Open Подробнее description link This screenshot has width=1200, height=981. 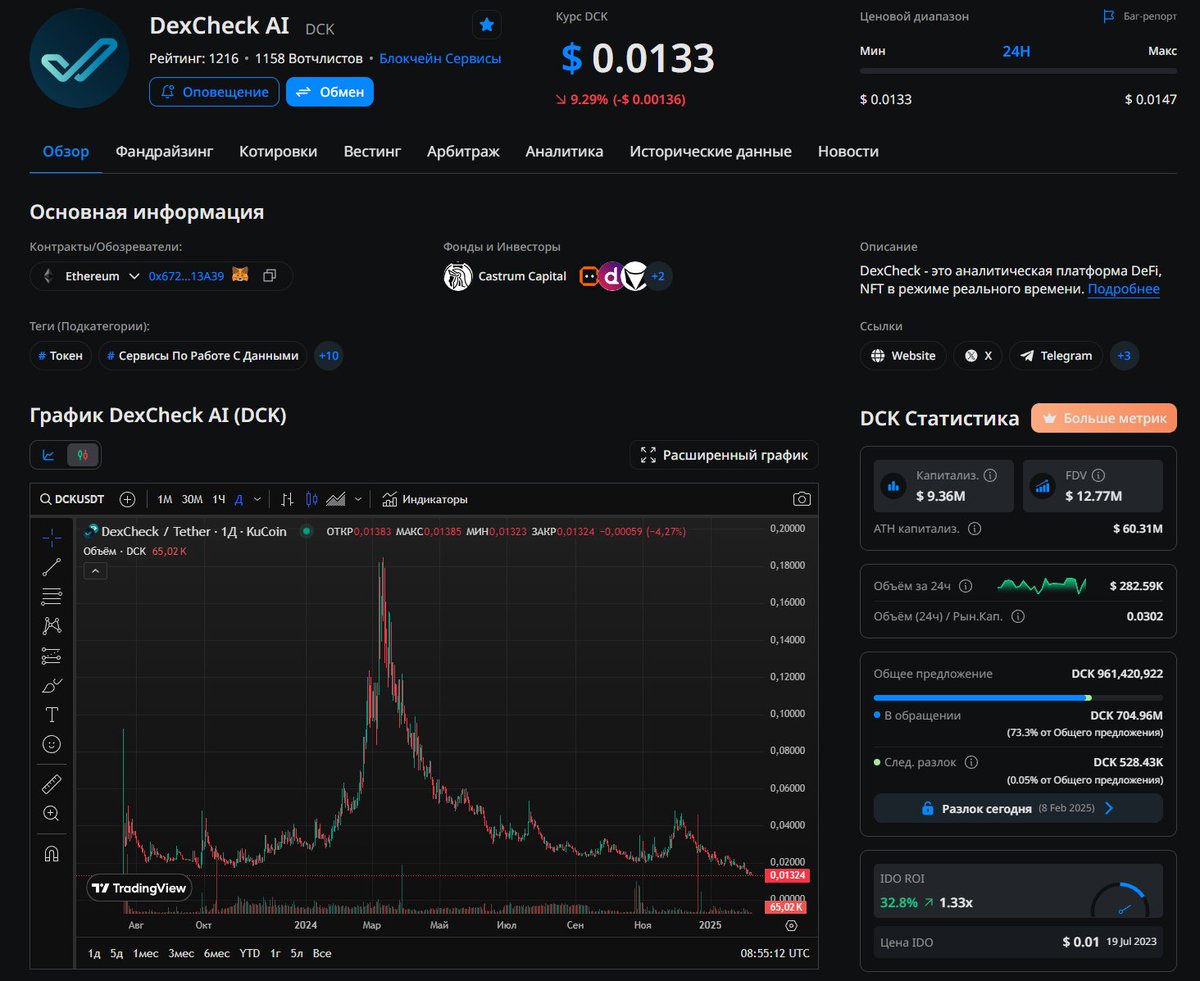(x=1124, y=289)
